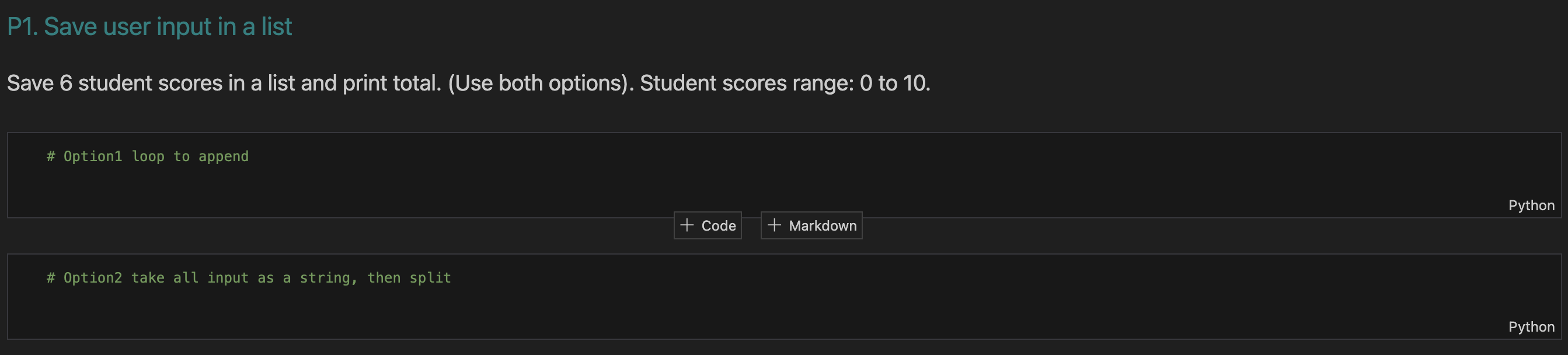
Task: Click the empty space below the second cell
Action: click(784, 350)
